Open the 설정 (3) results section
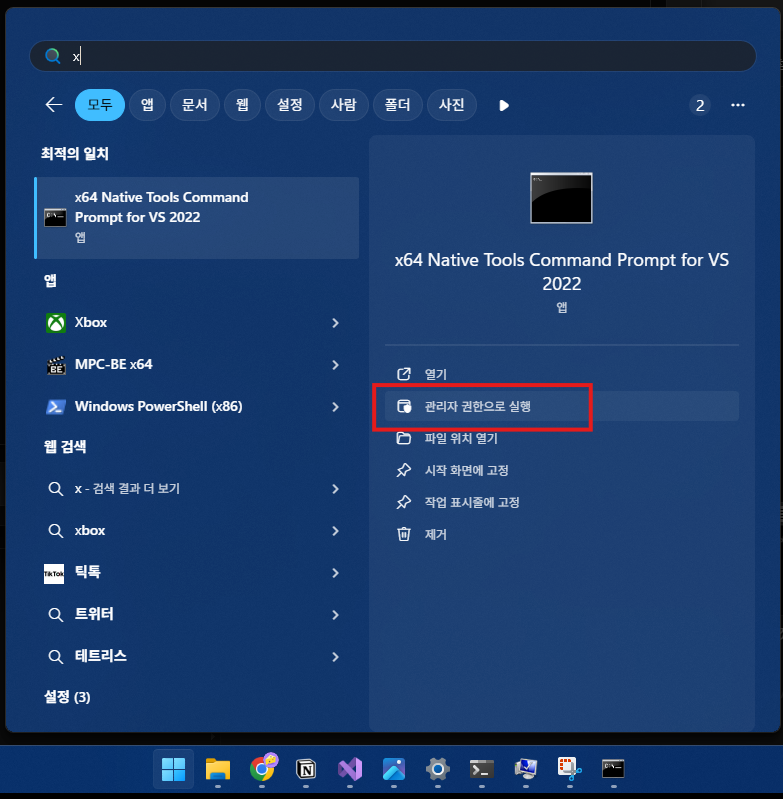 click(x=67, y=697)
